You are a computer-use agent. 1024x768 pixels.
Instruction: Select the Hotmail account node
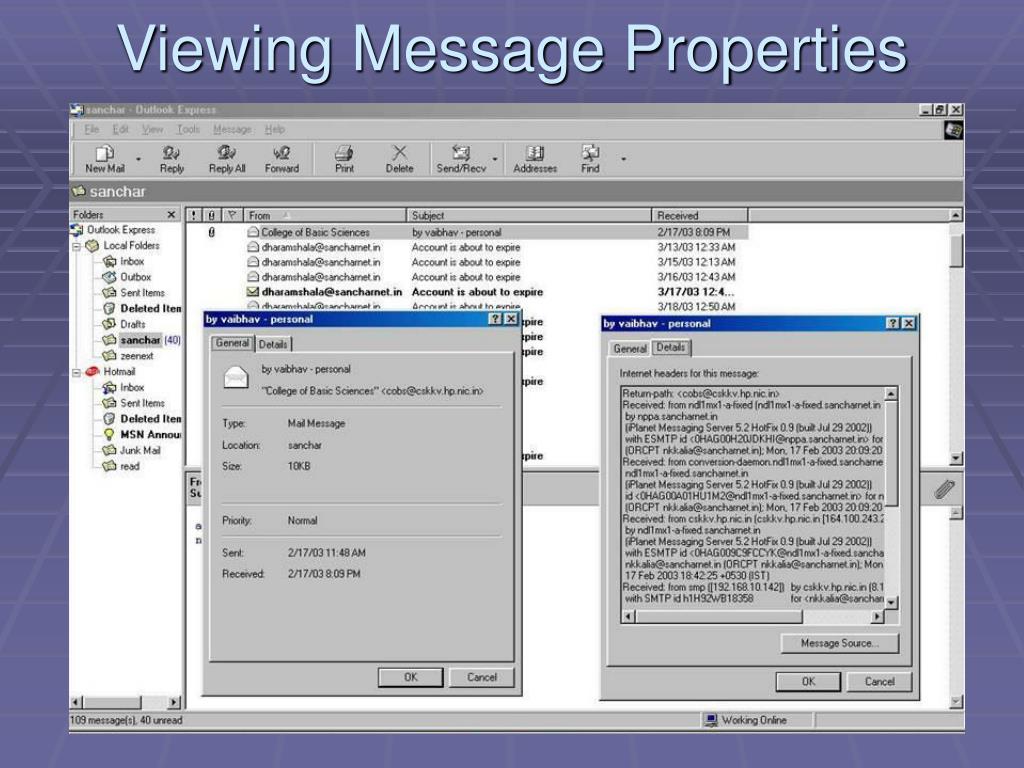coord(110,372)
